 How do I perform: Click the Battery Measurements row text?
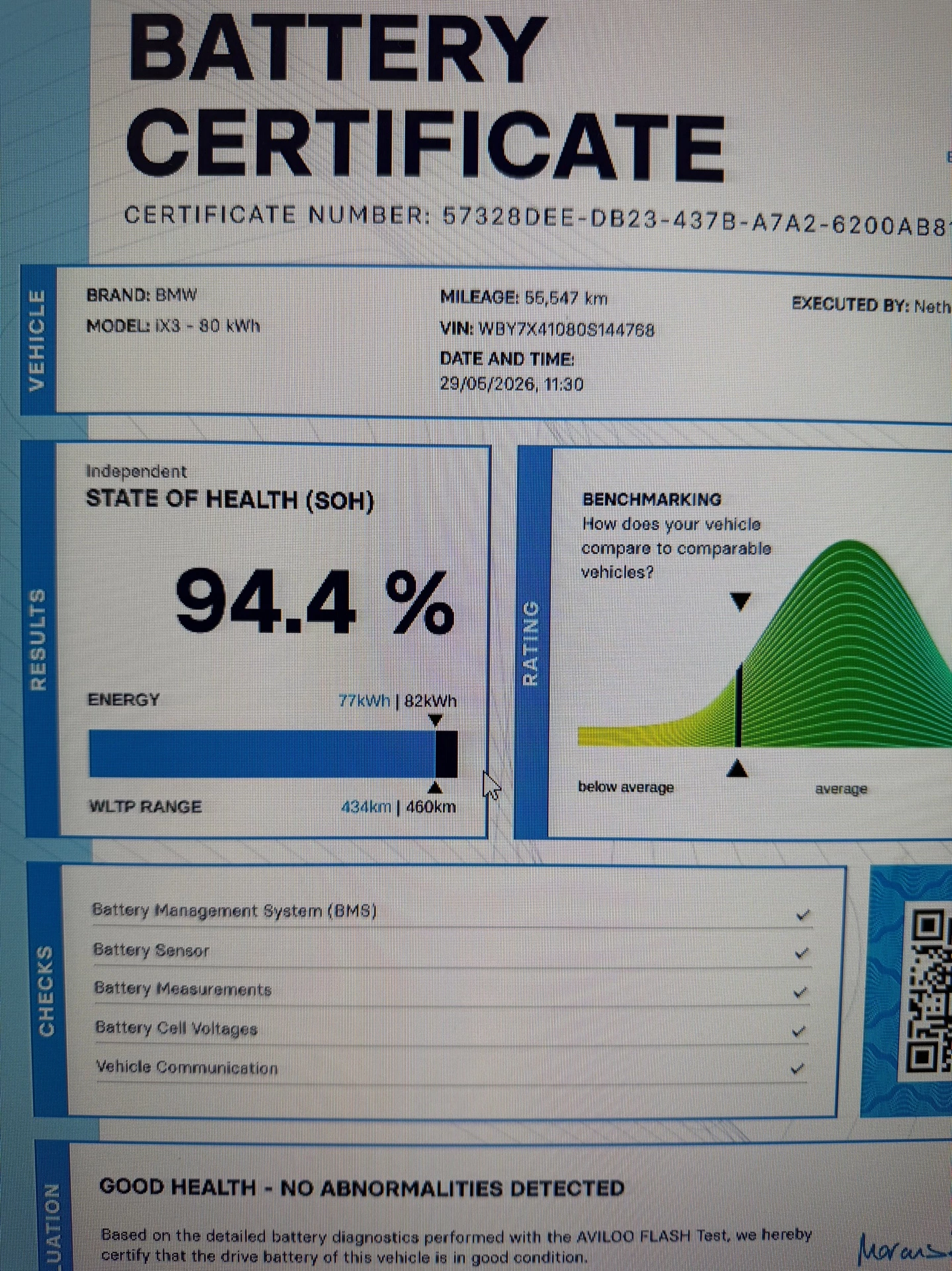[x=183, y=989]
